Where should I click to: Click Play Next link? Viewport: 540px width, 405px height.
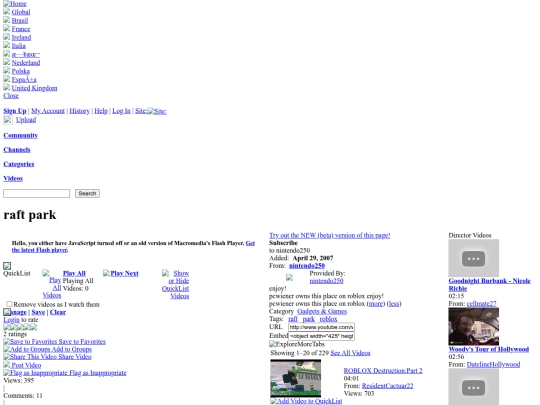coord(124,273)
